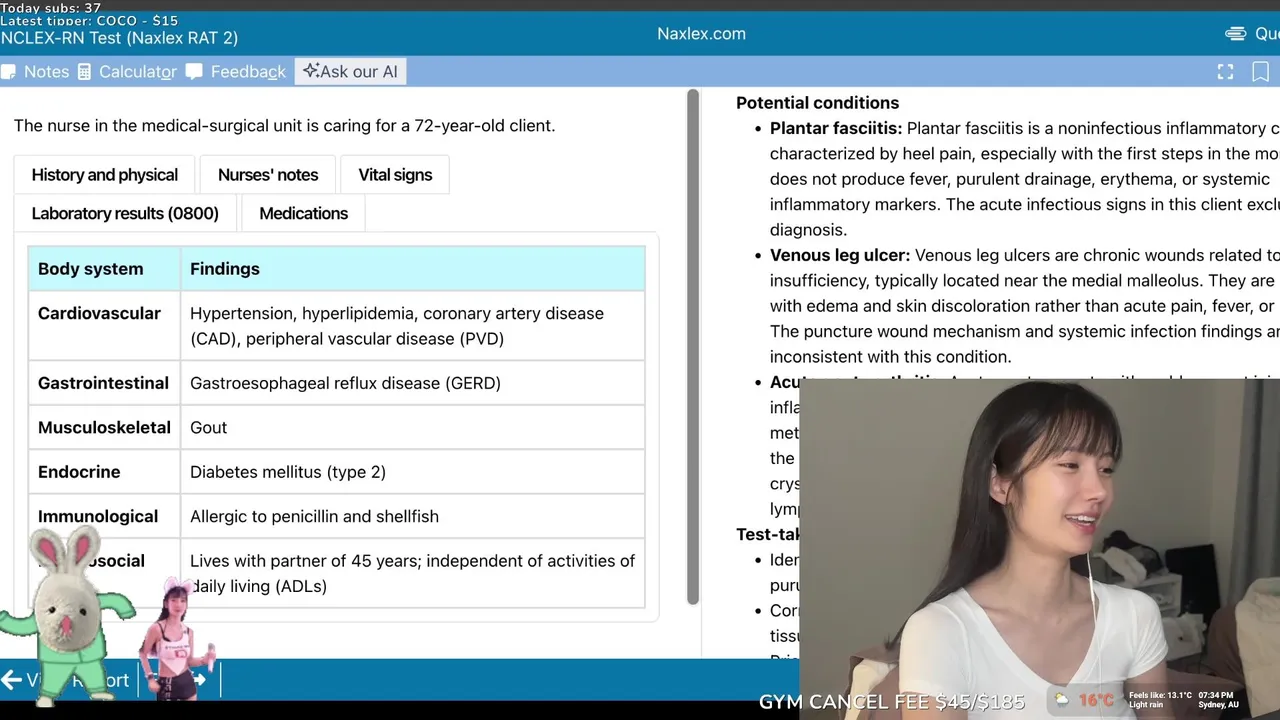Image resolution: width=1280 pixels, height=720 pixels.
Task: Select the Gastrointestinal row label
Action: coord(103,383)
